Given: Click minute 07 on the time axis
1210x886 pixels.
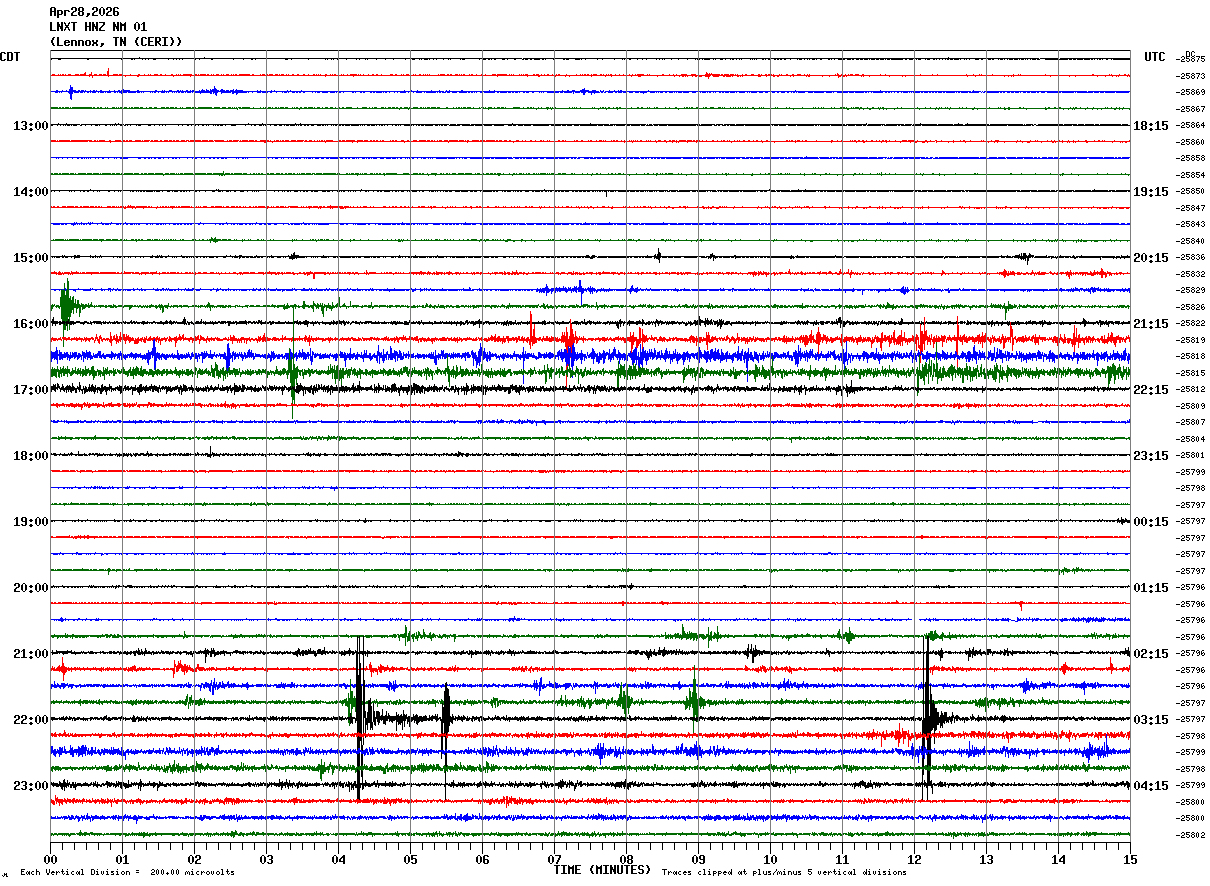Looking at the screenshot, I should coord(554,859).
